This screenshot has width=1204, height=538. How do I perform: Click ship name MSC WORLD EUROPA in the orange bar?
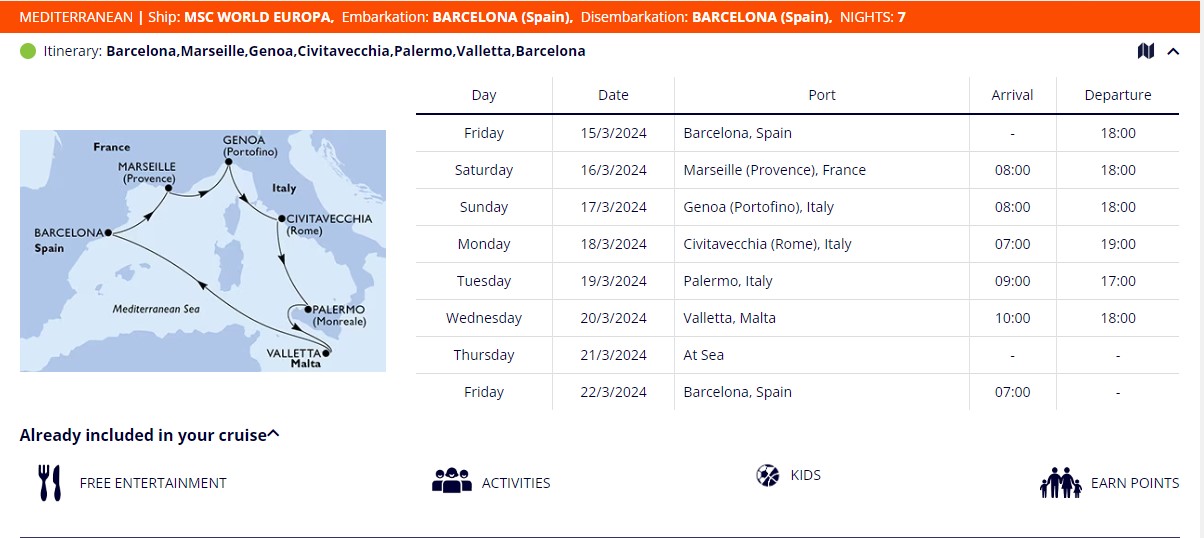click(x=259, y=17)
